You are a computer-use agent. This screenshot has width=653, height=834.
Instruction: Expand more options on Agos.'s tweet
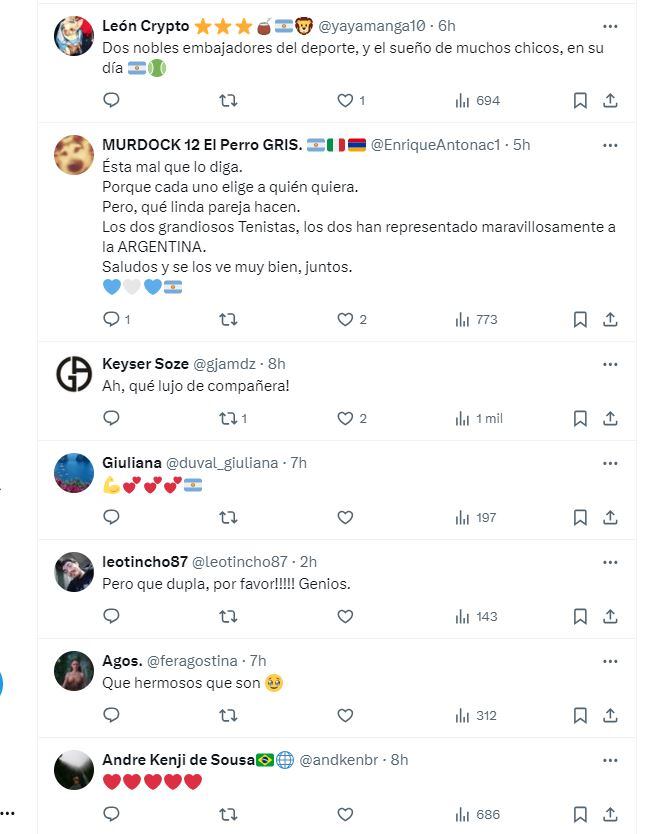(610, 661)
